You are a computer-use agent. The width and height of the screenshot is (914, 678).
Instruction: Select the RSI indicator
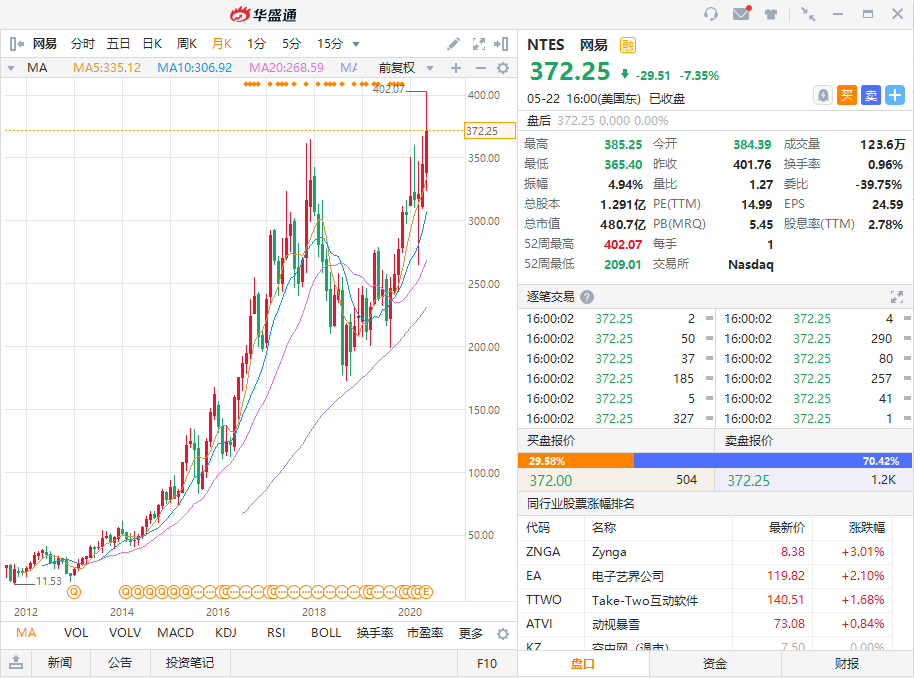[x=276, y=633]
